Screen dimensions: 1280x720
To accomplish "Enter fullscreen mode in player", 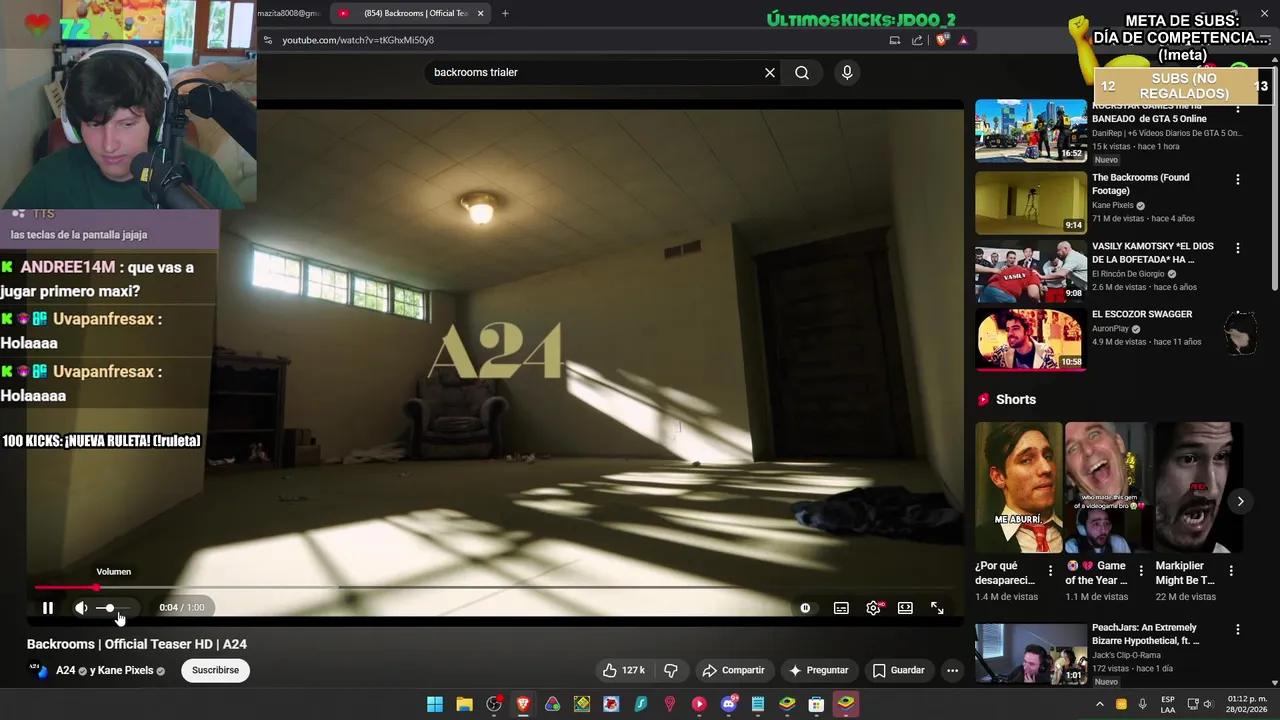I will coord(937,608).
